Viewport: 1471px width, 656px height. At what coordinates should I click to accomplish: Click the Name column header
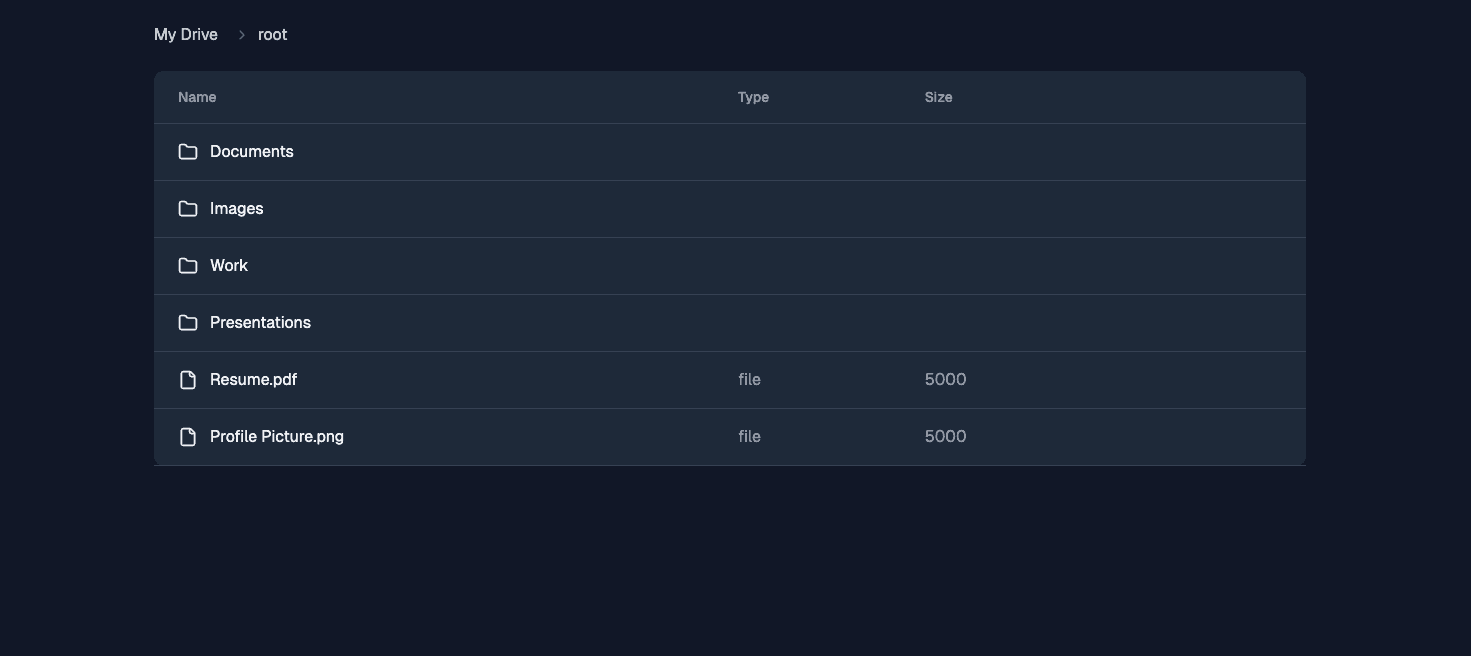tap(197, 98)
